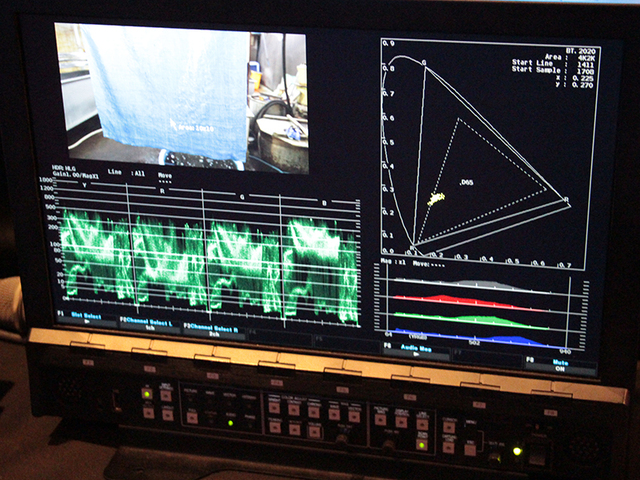640x480 pixels.
Task: Click the G vertex of the gamut triangle
Action: (424, 63)
